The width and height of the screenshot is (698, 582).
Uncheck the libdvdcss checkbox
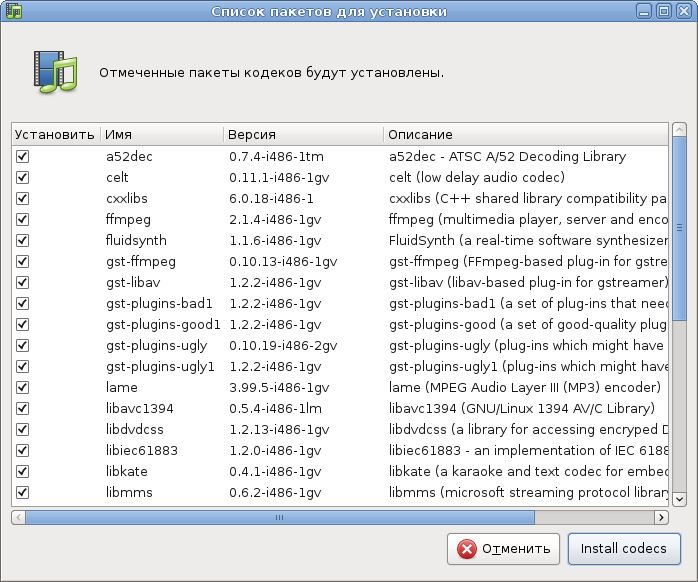point(22,429)
